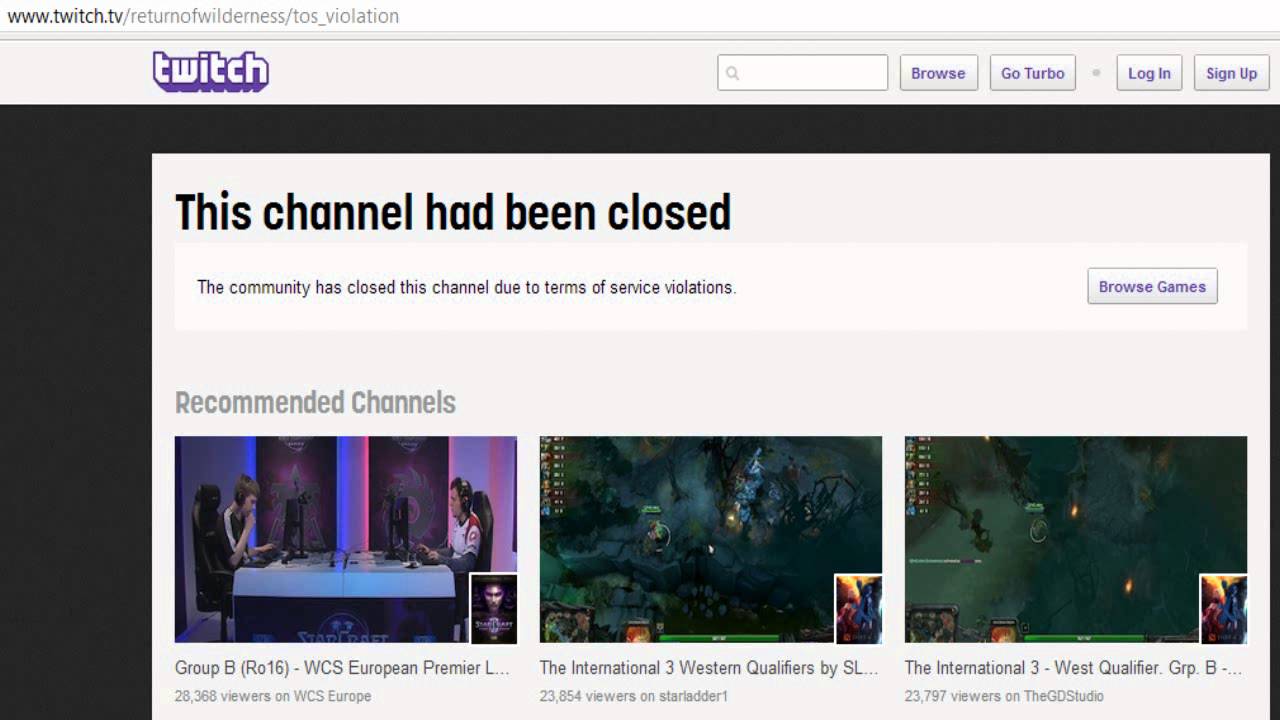Open the starladder1 Western Qualifiers stream thumbnail
Screen dimensions: 1280x720
[x=711, y=539]
